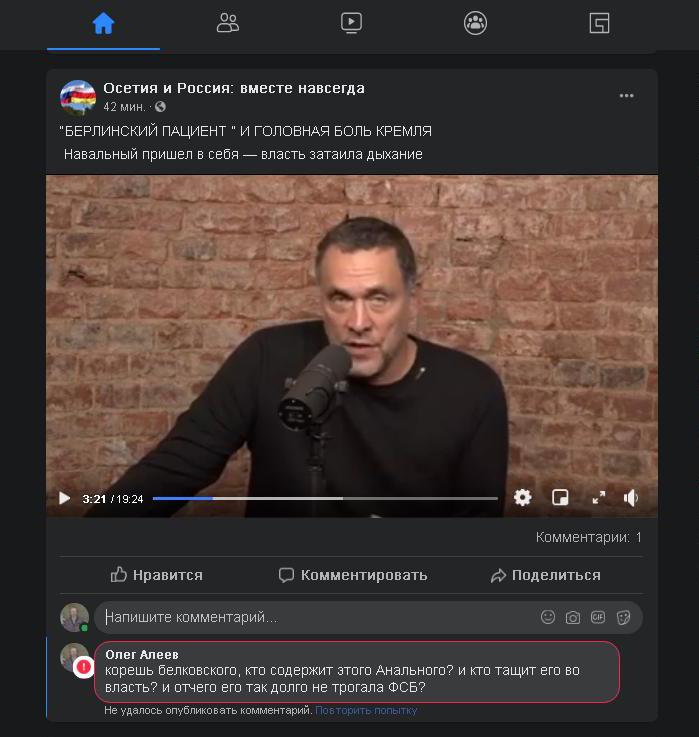The height and width of the screenshot is (737, 699).
Task: Go to the Home feed tab
Action: tap(103, 23)
